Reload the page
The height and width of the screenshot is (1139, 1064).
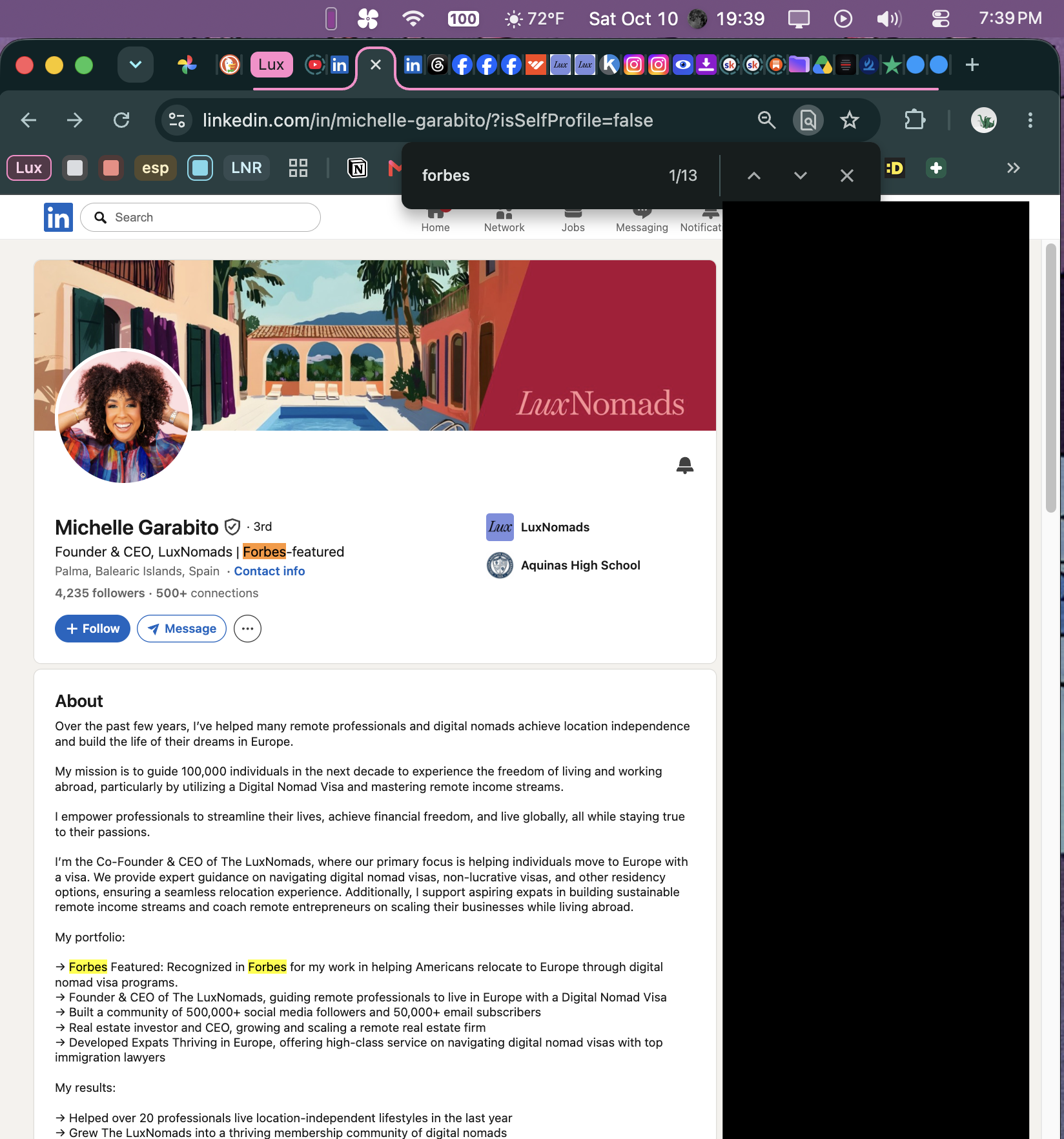(x=121, y=120)
